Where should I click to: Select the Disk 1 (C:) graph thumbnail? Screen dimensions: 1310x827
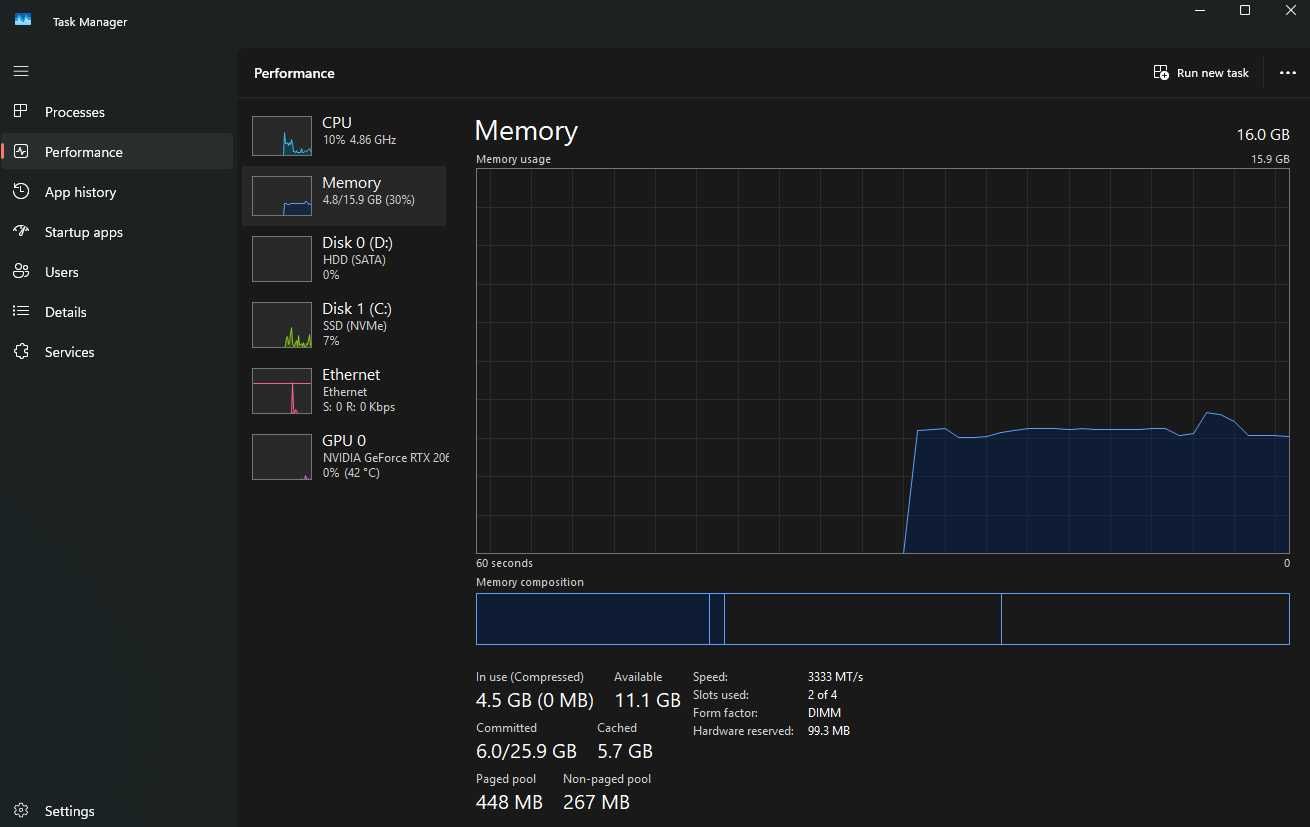(x=282, y=325)
